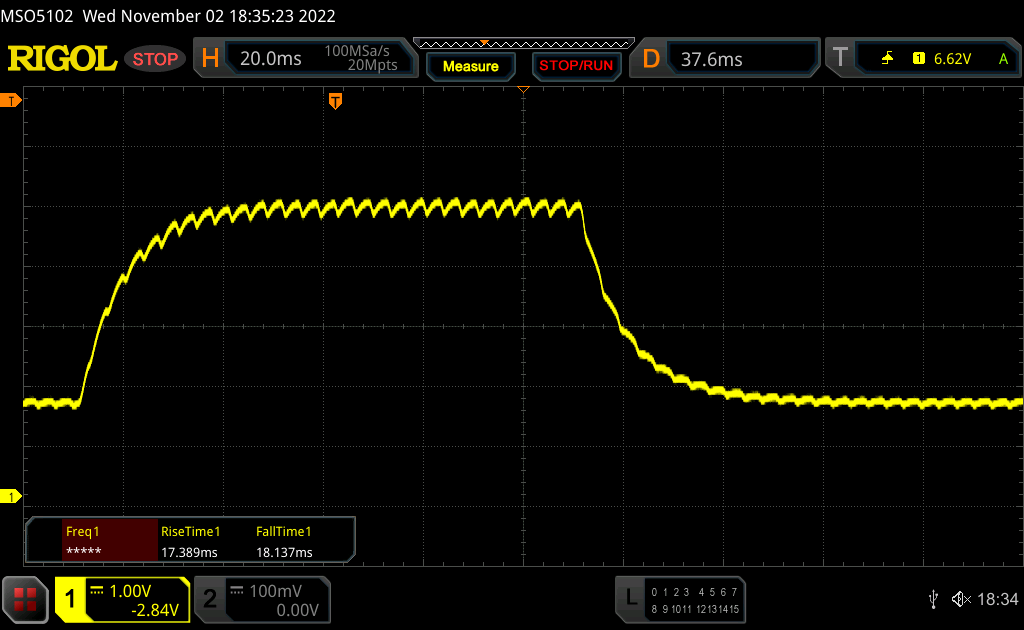Click the RIGOL logo
1024x630 pixels.
click(x=62, y=59)
